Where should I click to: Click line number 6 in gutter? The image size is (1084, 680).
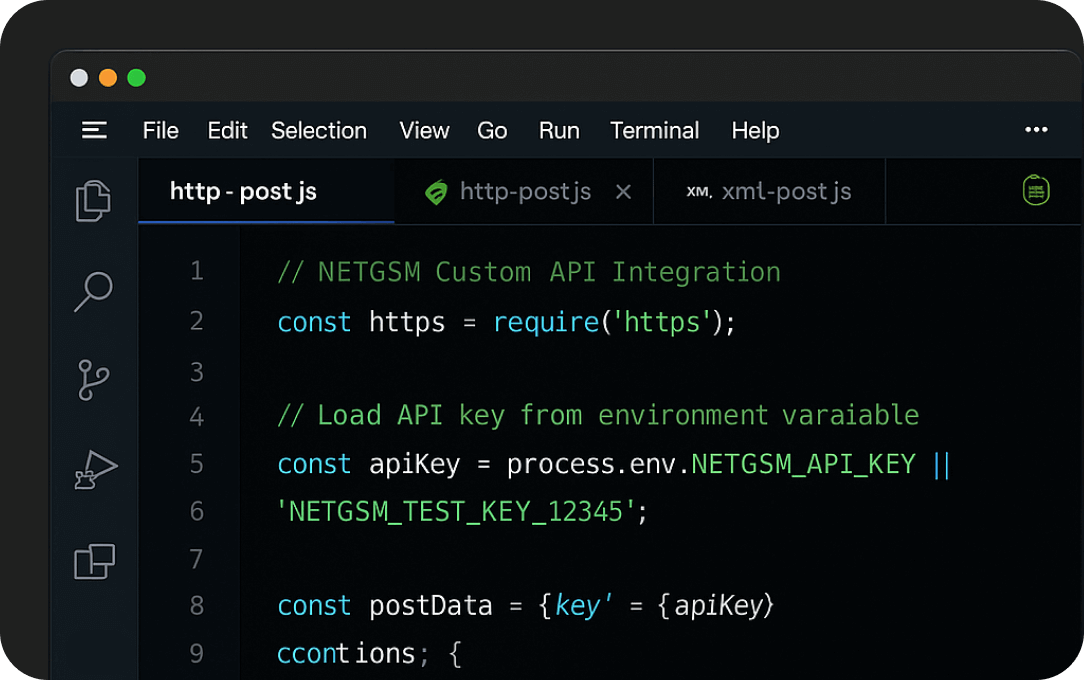tap(197, 511)
